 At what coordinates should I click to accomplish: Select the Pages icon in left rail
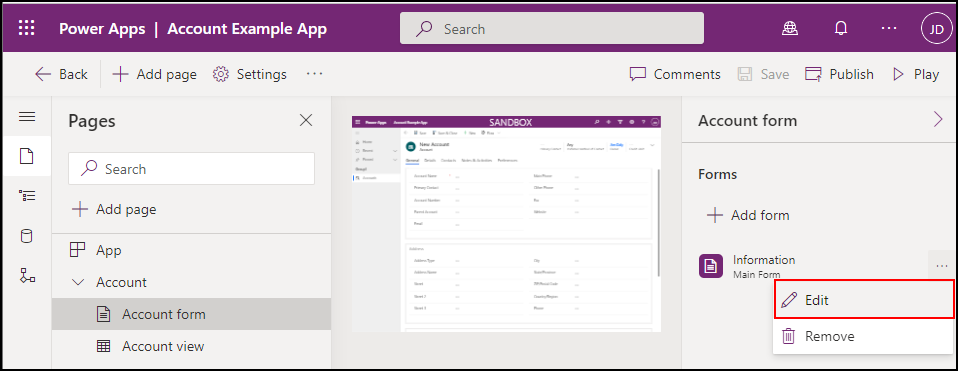(x=27, y=156)
